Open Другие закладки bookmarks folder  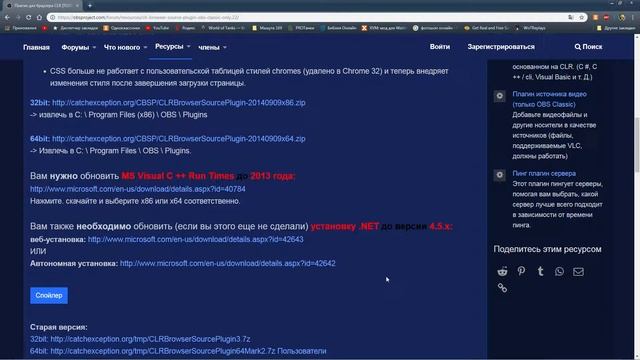point(616,28)
